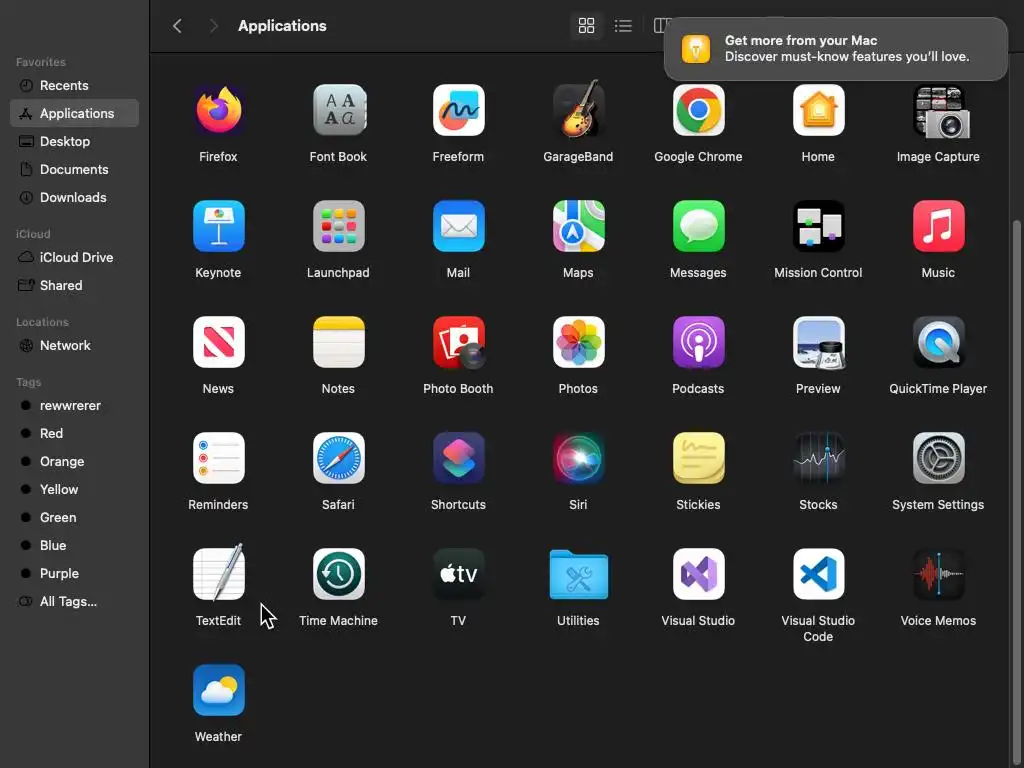Viewport: 1024px width, 768px height.
Task: Switch to list view
Action: pyautogui.click(x=623, y=25)
